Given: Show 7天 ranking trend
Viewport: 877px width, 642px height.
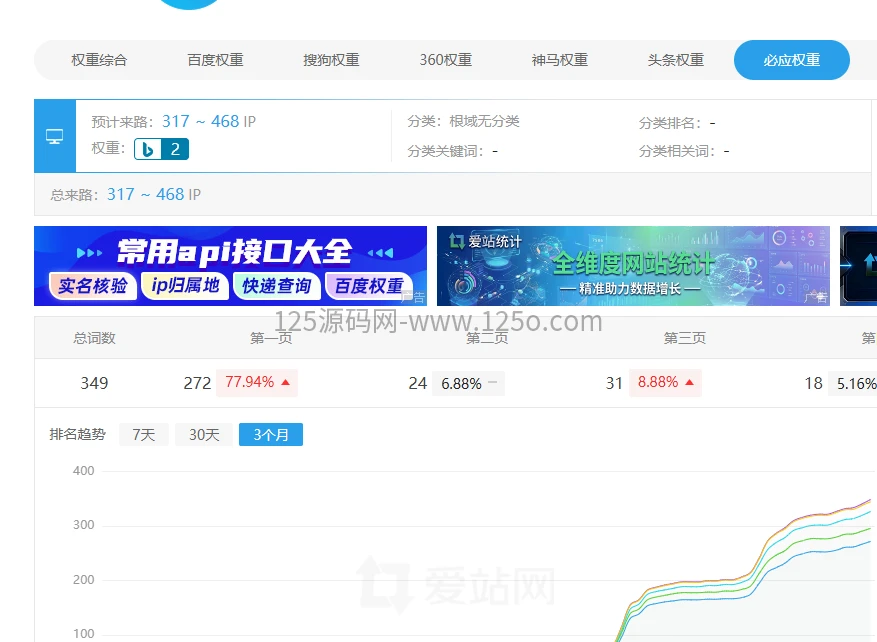Looking at the screenshot, I should (144, 435).
